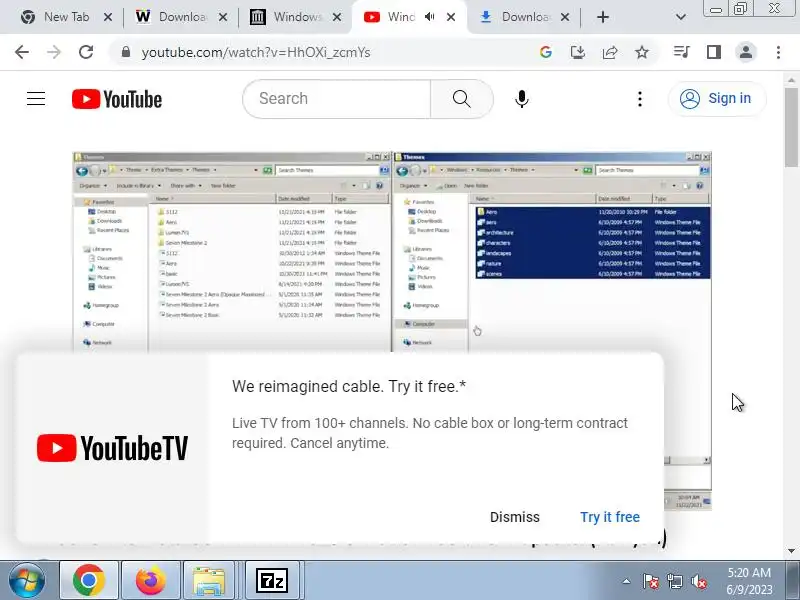Search with your voice microphone

[x=521, y=98]
